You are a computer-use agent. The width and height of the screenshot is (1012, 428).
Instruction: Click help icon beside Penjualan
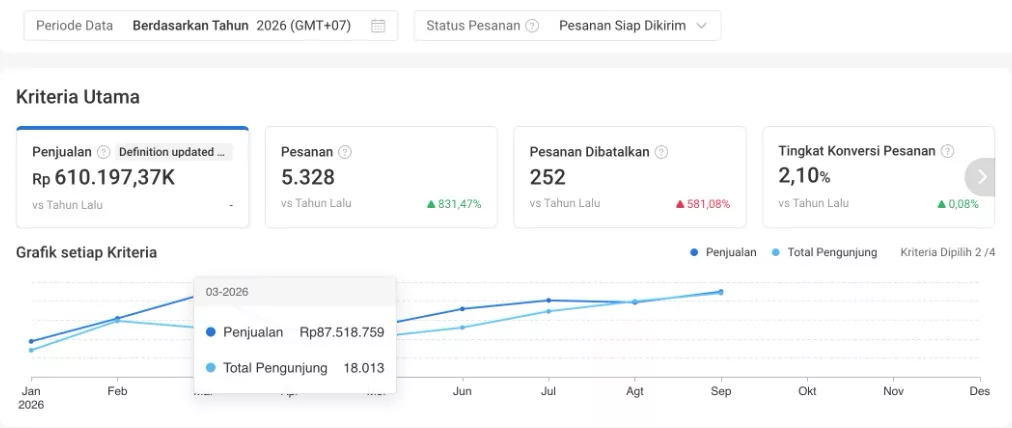pyautogui.click(x=103, y=152)
